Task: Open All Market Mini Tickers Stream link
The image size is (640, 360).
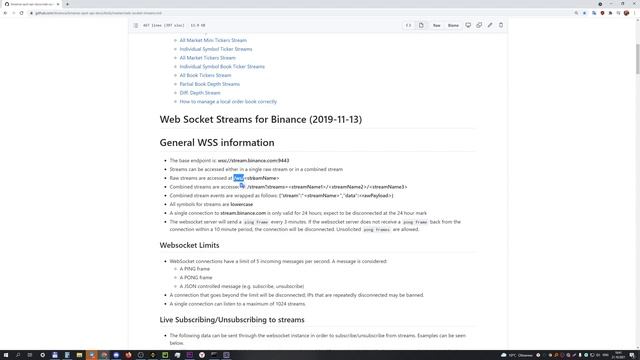Action: [x=213, y=40]
